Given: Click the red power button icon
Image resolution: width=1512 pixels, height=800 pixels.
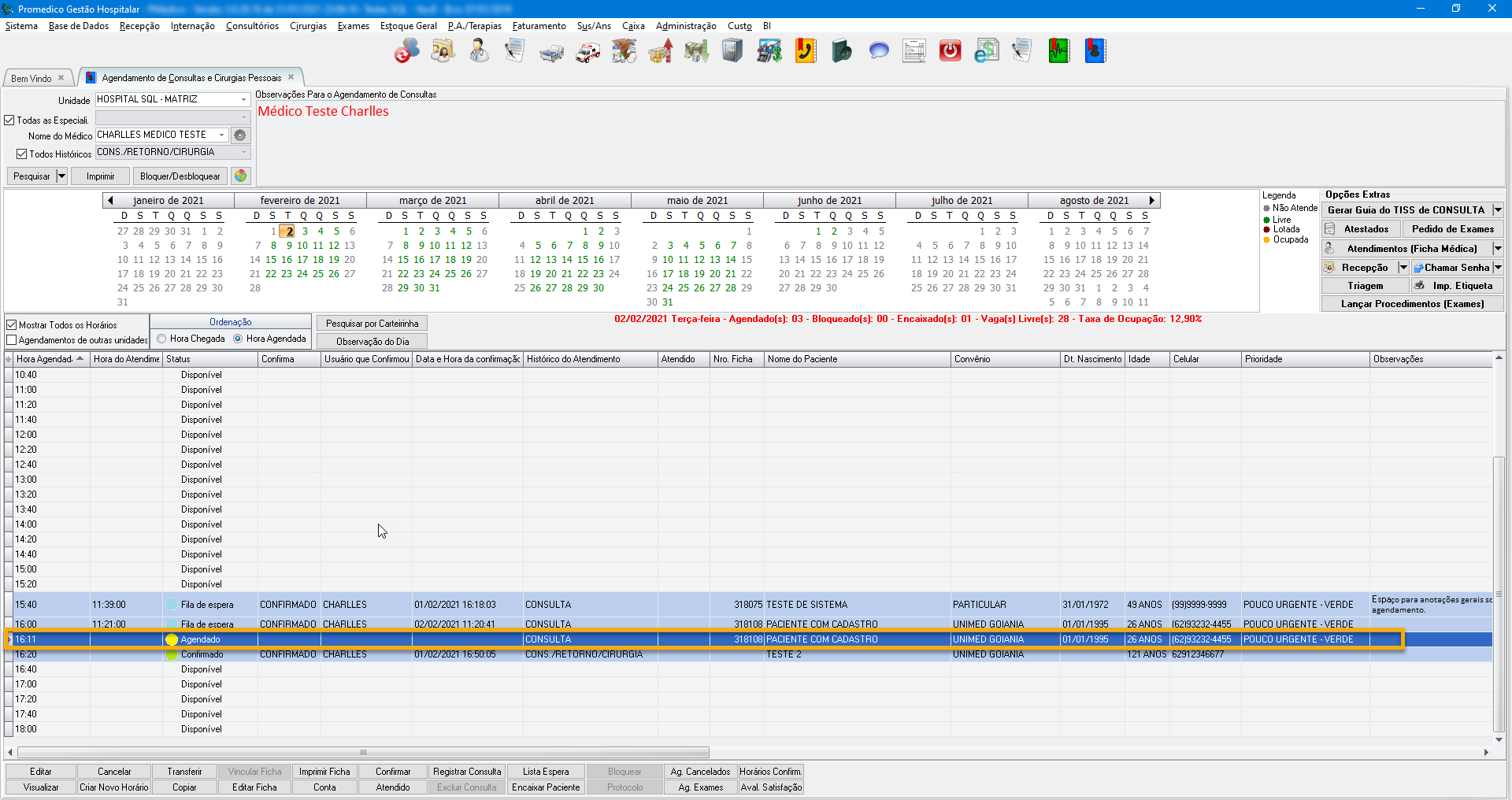Looking at the screenshot, I should tap(951, 52).
